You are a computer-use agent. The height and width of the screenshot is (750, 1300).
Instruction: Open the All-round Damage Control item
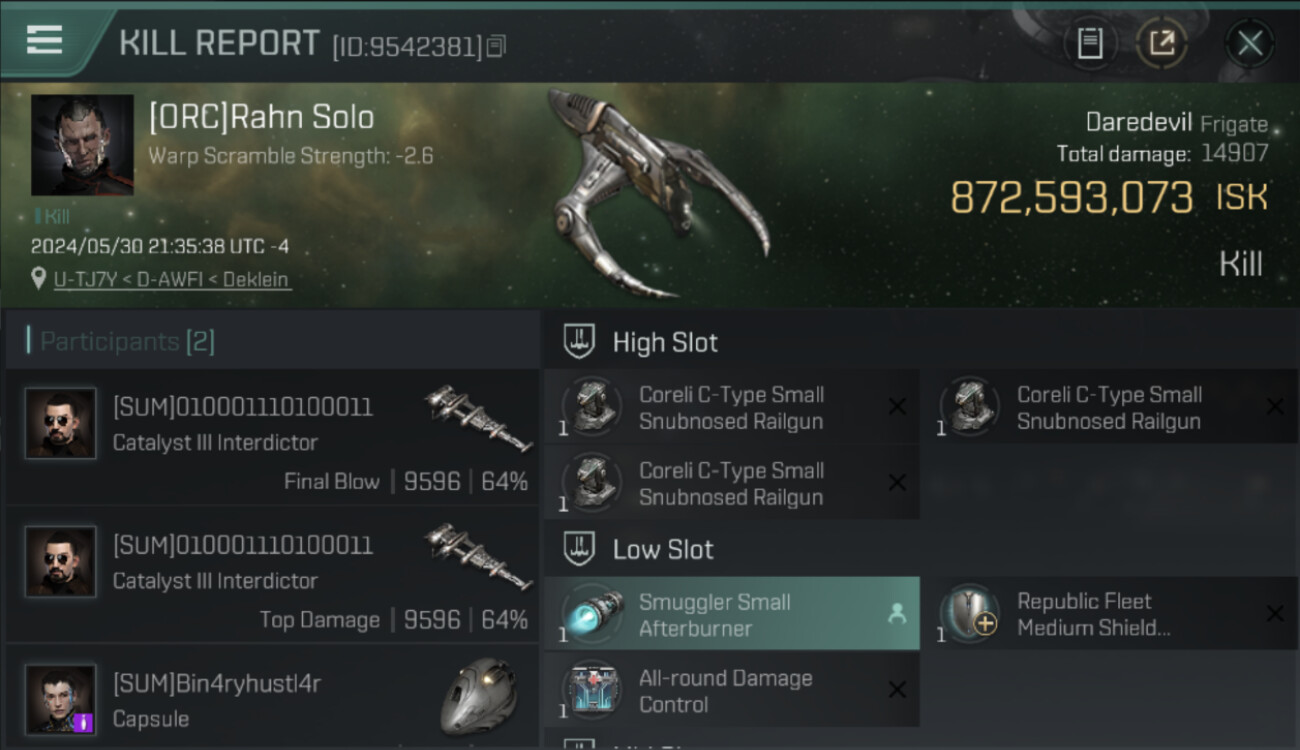tap(732, 690)
